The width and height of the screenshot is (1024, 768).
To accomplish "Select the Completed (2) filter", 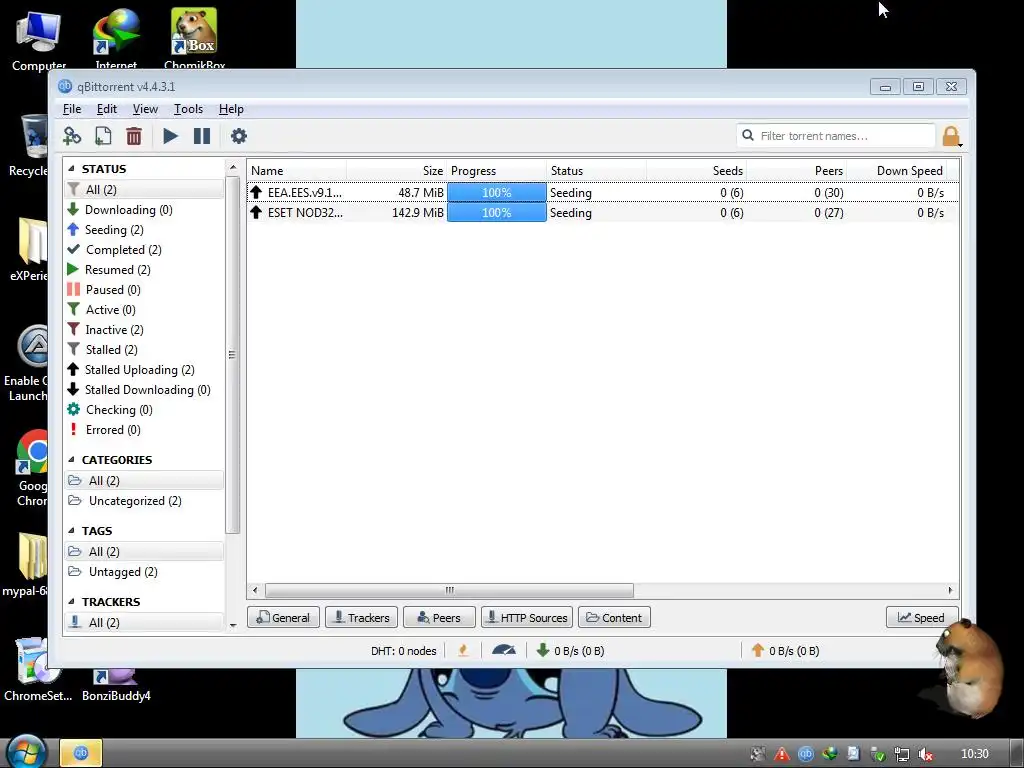I will [x=144, y=249].
